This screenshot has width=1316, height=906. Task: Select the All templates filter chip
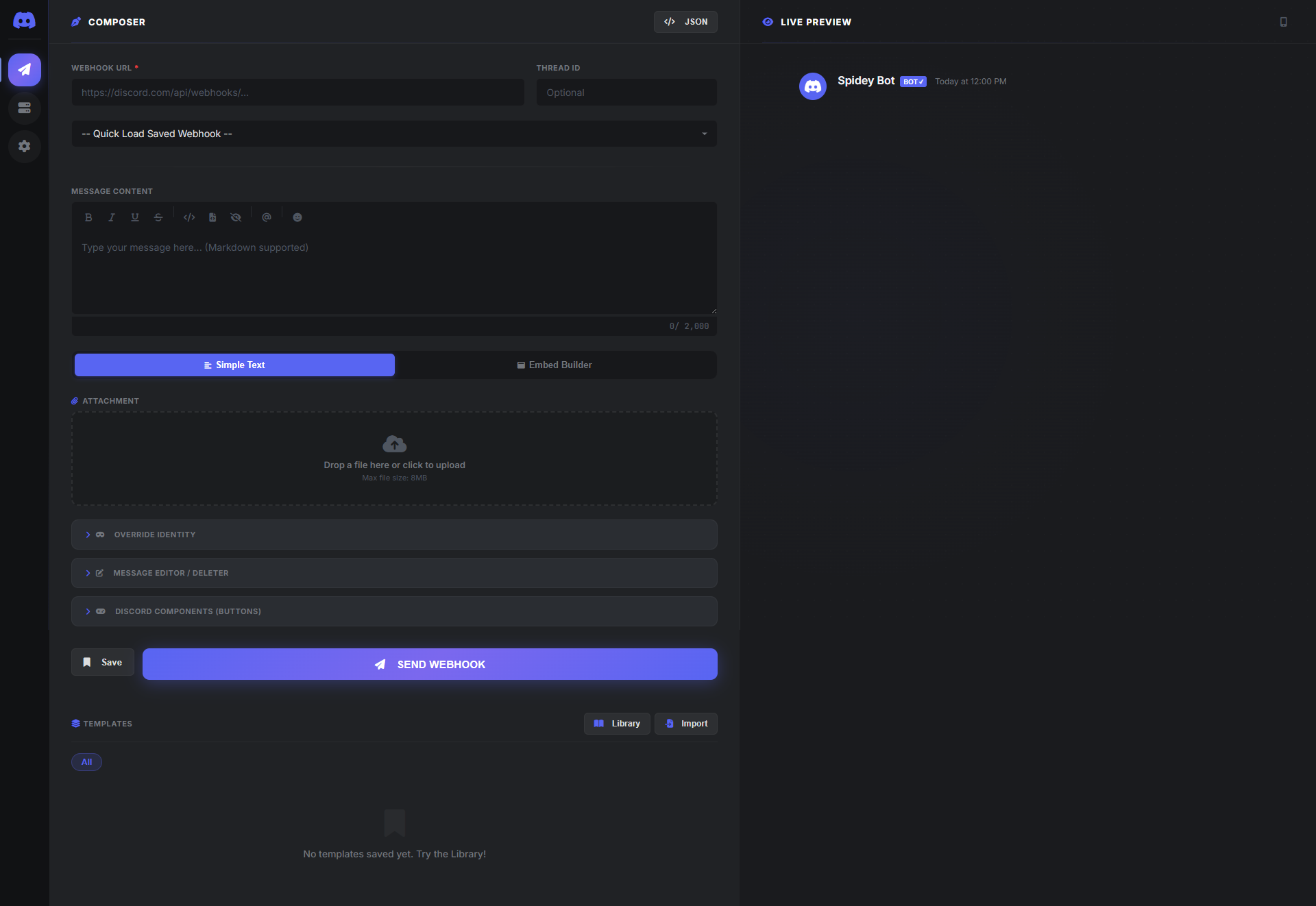click(86, 762)
